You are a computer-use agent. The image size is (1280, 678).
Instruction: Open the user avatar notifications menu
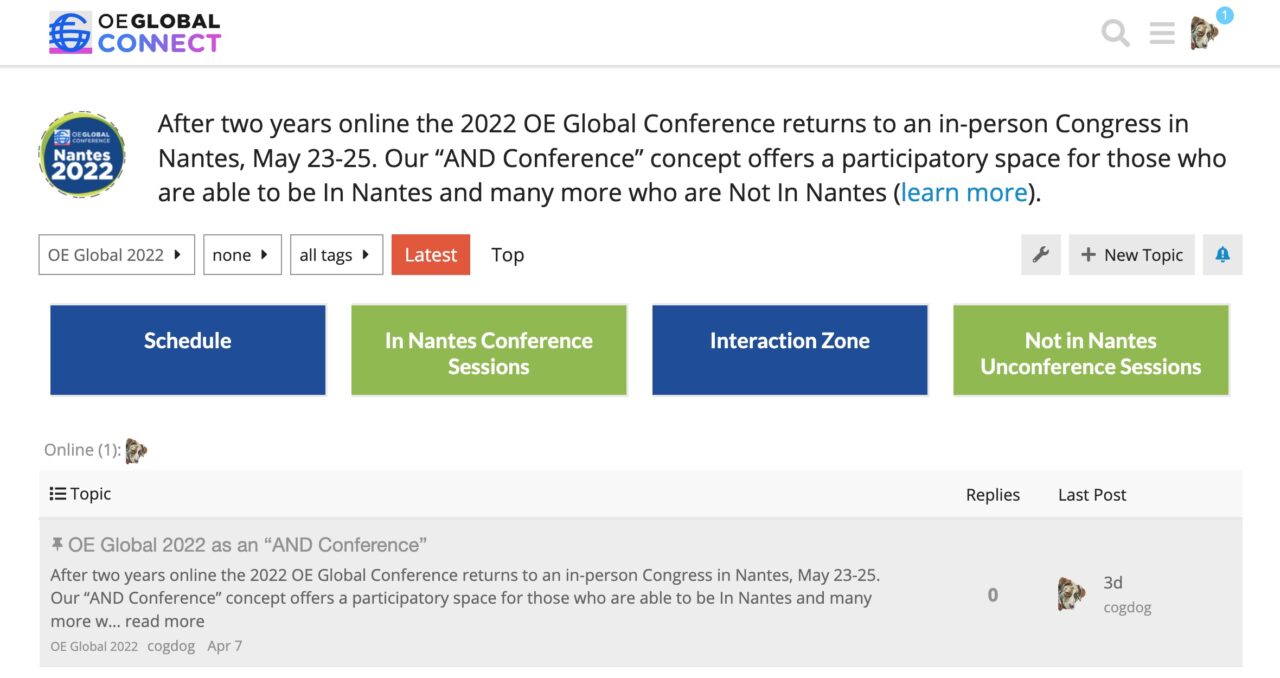[1205, 32]
